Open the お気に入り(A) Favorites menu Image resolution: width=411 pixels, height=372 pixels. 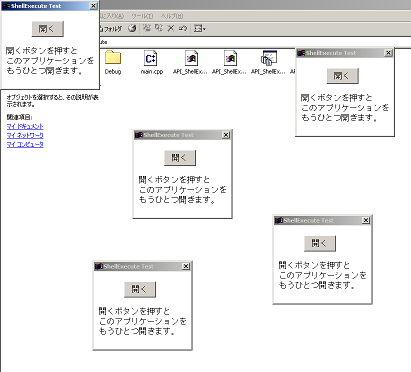[112, 16]
